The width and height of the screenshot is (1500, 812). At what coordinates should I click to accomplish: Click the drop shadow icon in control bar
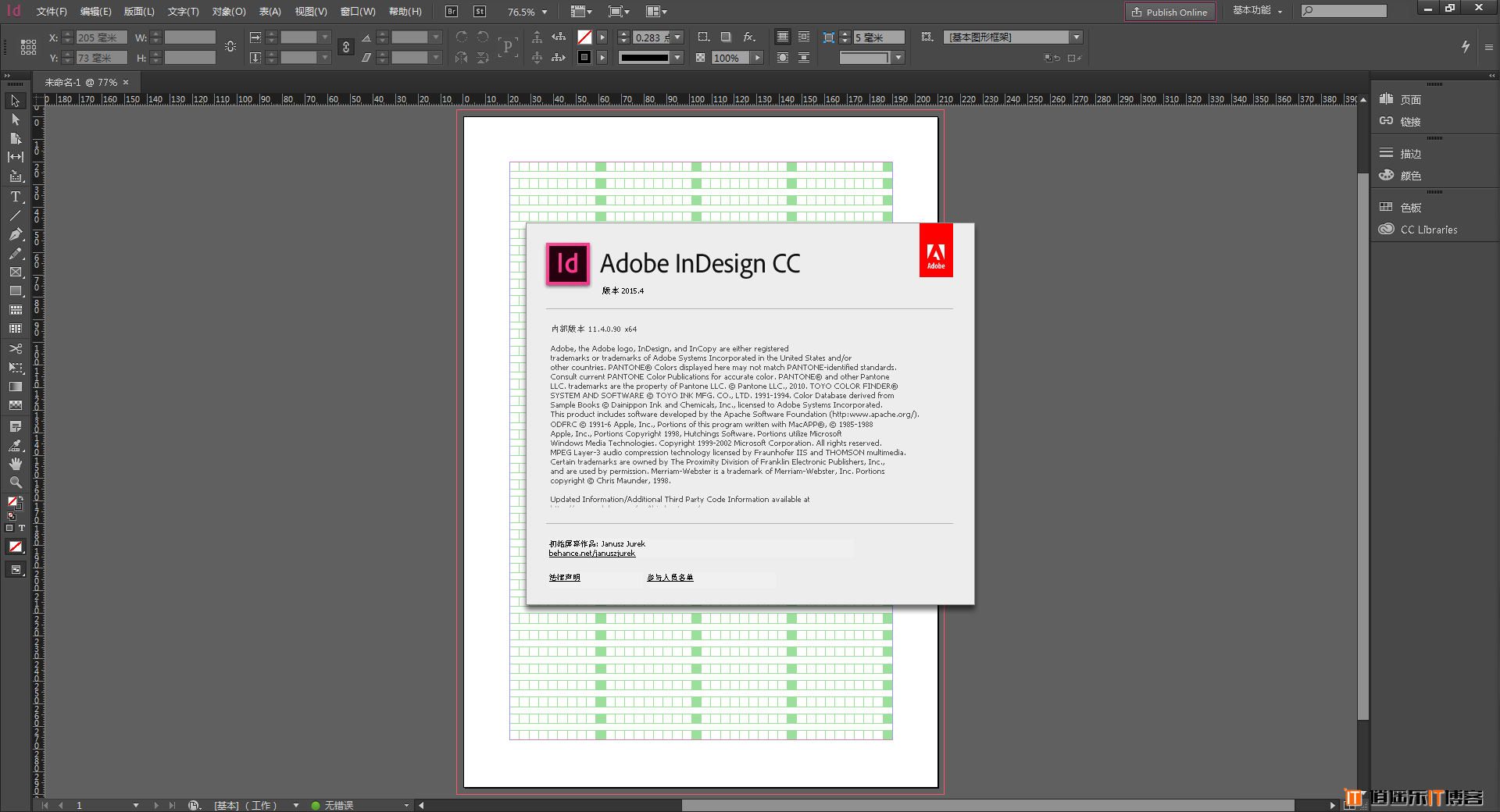coord(726,37)
